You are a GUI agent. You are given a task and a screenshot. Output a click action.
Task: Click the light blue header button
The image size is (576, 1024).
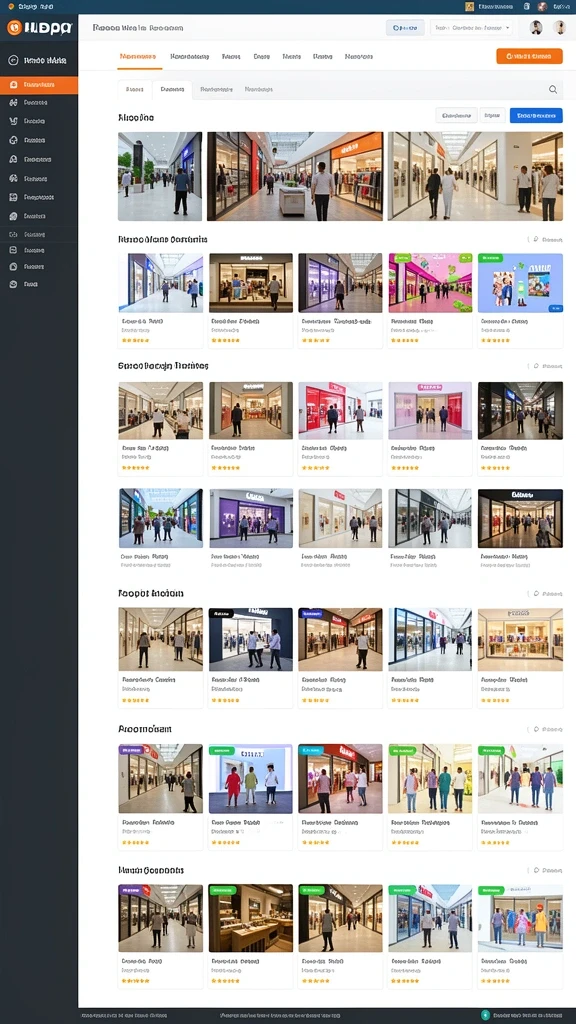(405, 27)
